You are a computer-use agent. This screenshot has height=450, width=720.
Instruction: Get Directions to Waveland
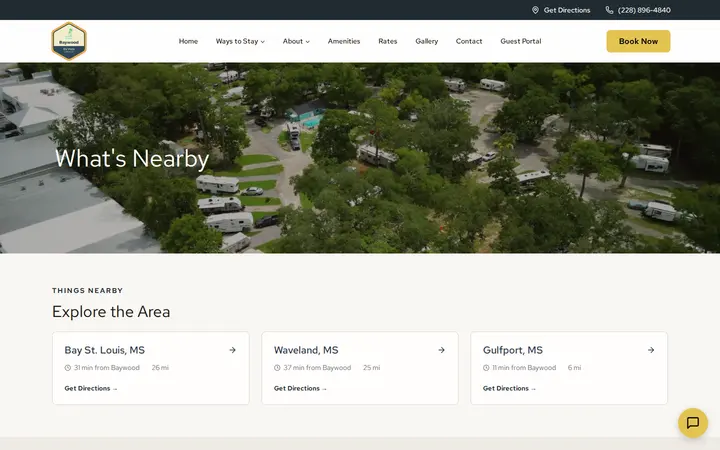300,388
